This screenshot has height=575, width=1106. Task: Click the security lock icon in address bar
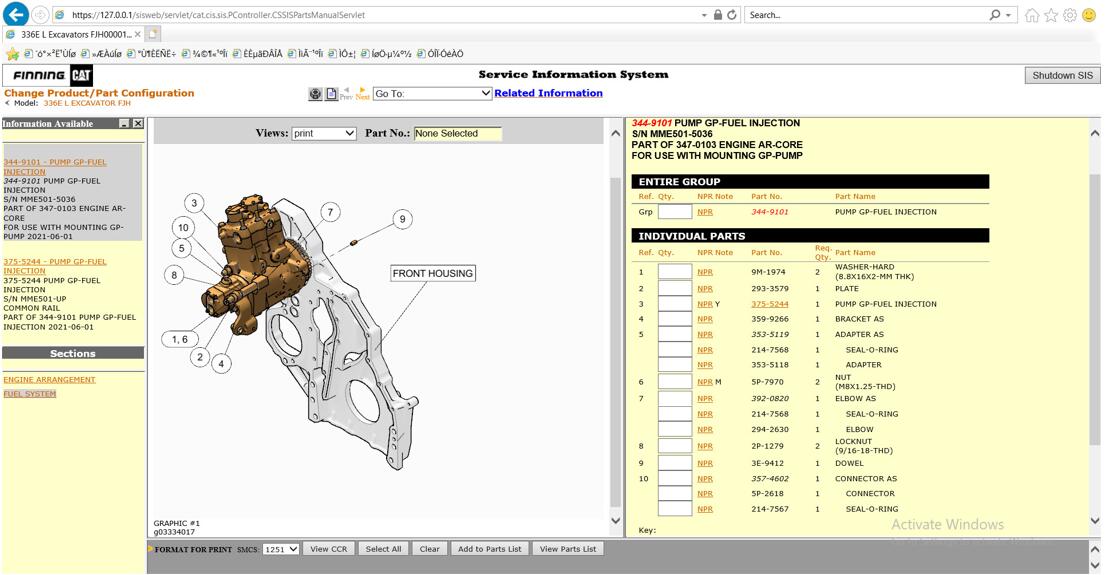tap(717, 15)
